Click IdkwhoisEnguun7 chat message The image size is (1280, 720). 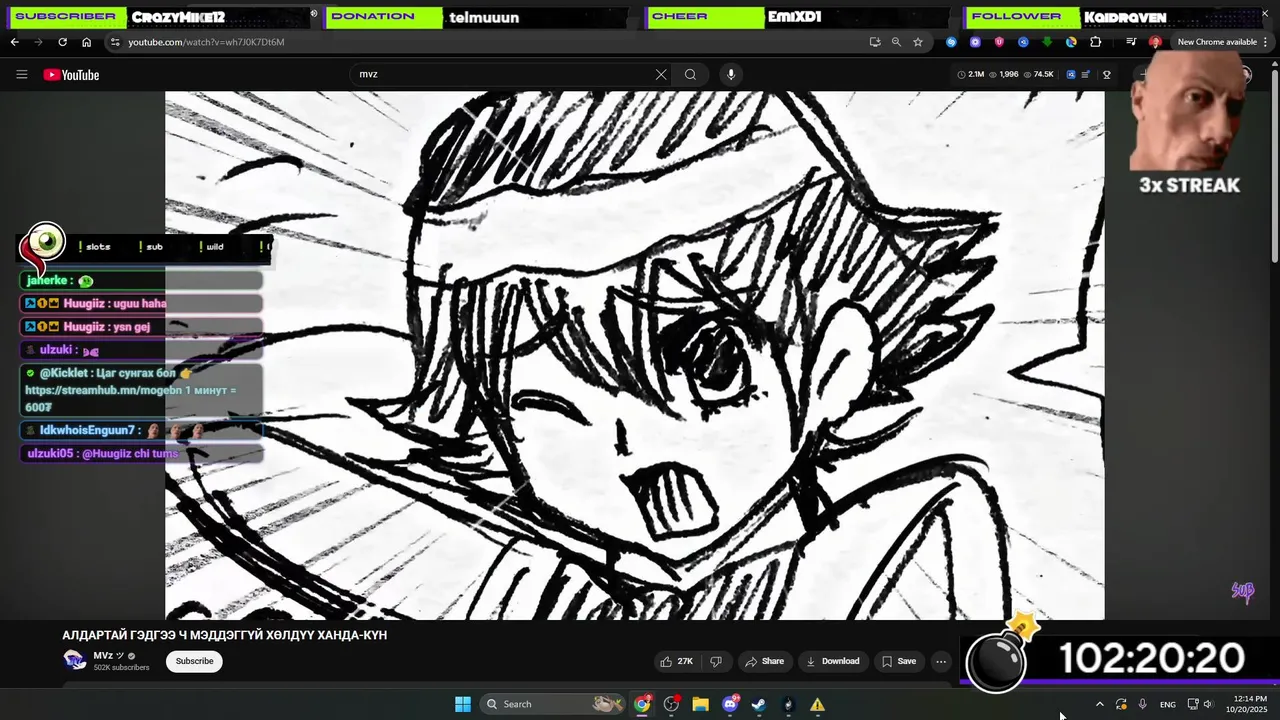pos(142,430)
